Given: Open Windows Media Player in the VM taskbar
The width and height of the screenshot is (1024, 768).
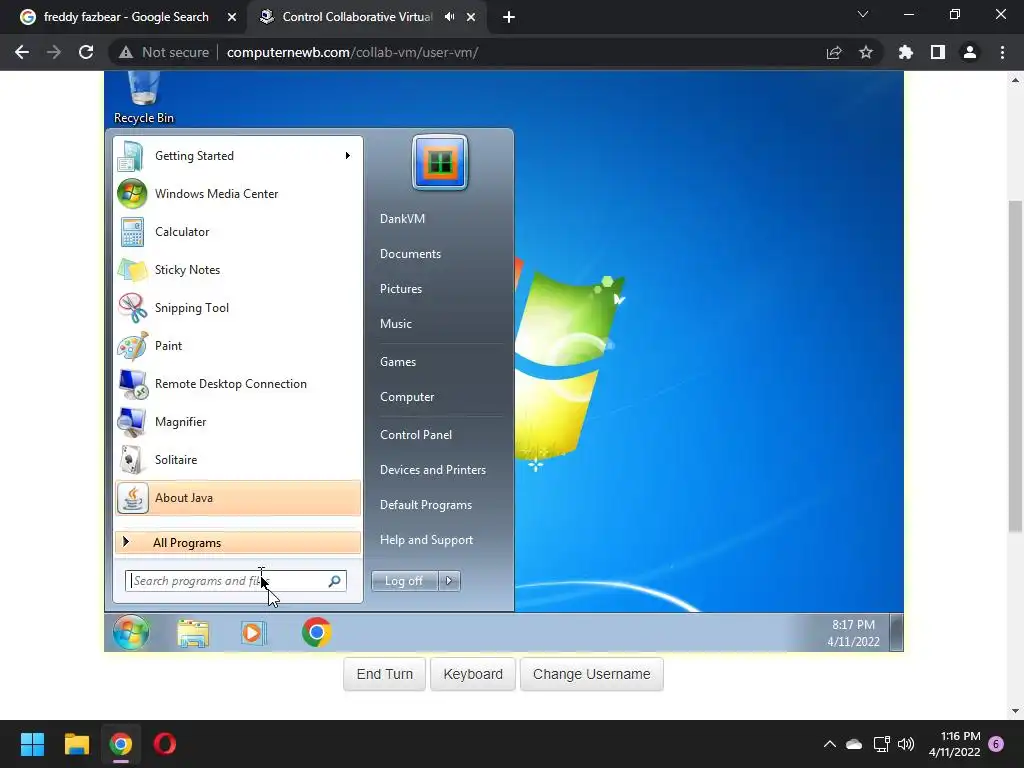Looking at the screenshot, I should click(x=253, y=633).
